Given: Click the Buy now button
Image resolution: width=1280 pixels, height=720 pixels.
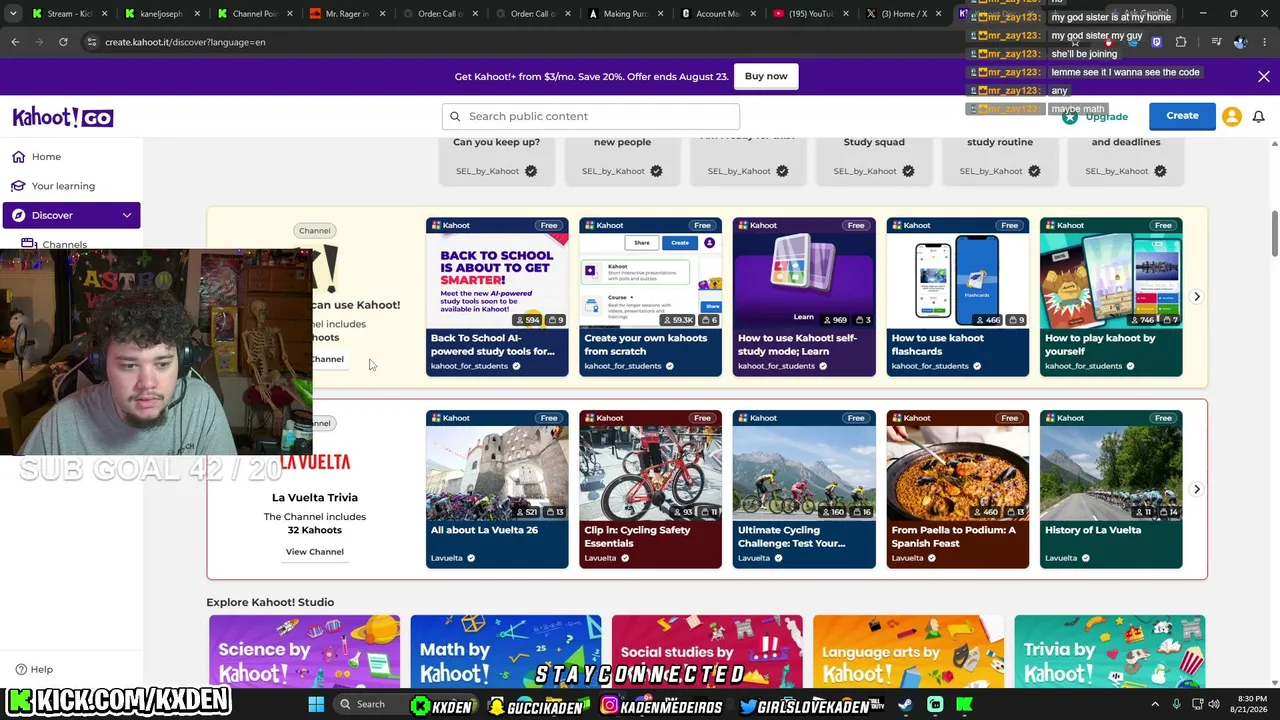Looking at the screenshot, I should pyautogui.click(x=766, y=76).
